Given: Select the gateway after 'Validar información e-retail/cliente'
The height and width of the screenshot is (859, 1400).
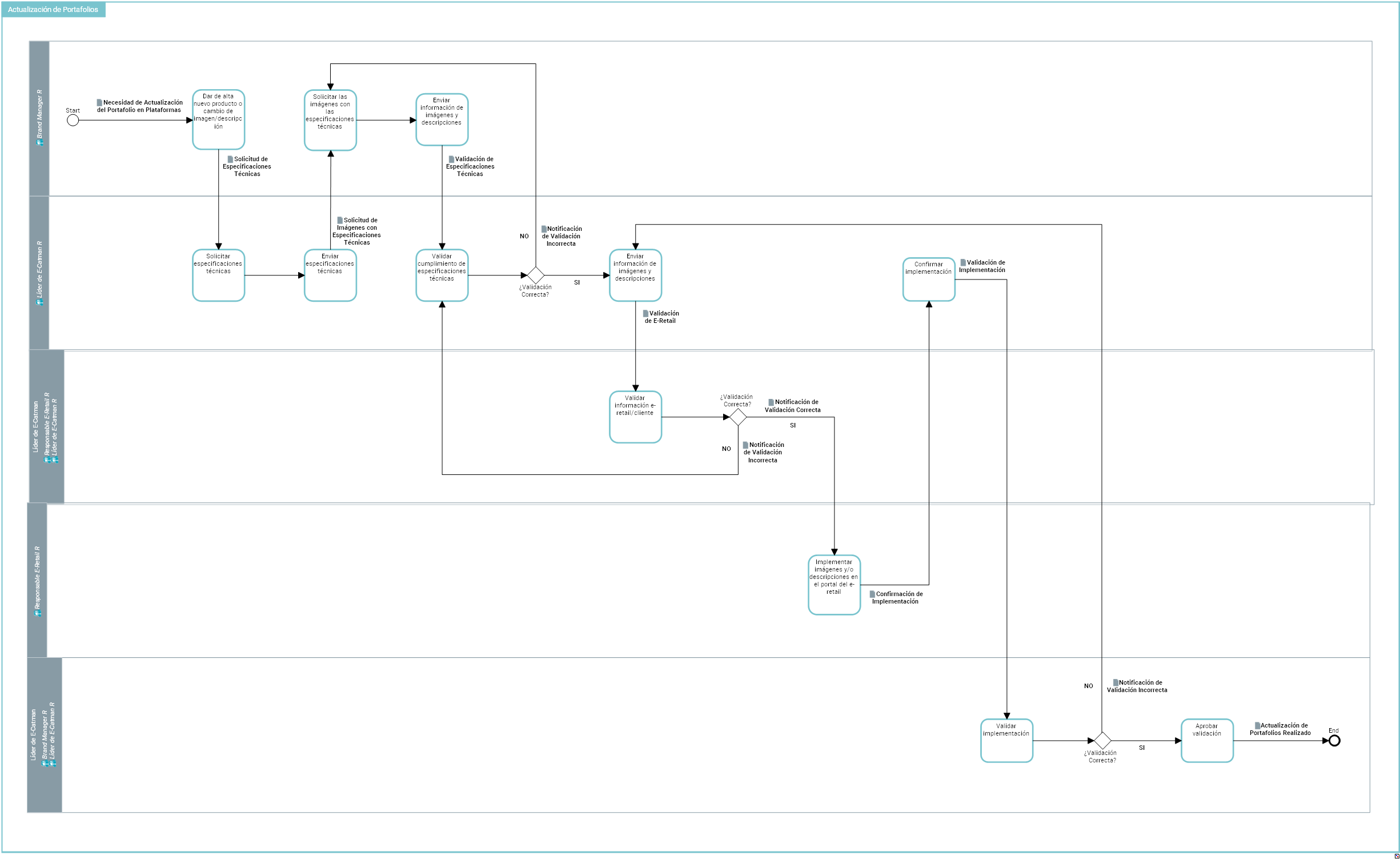Looking at the screenshot, I should pos(738,417).
